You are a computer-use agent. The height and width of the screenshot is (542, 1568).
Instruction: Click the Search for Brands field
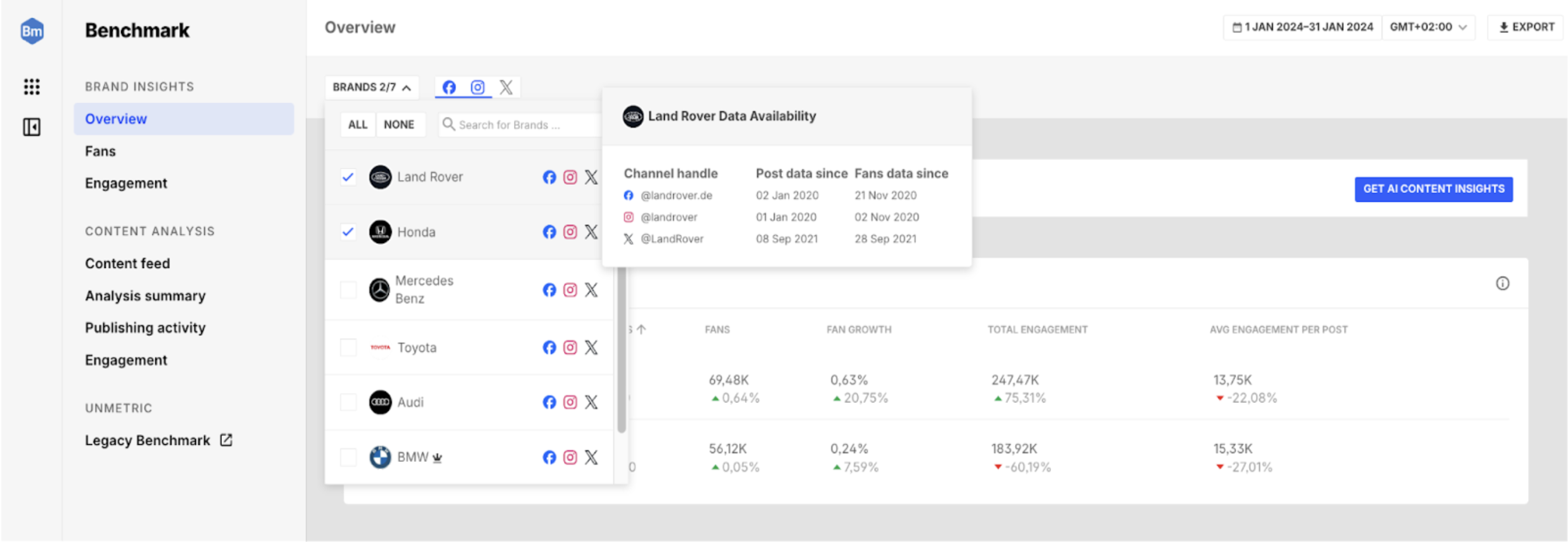pyautogui.click(x=520, y=124)
